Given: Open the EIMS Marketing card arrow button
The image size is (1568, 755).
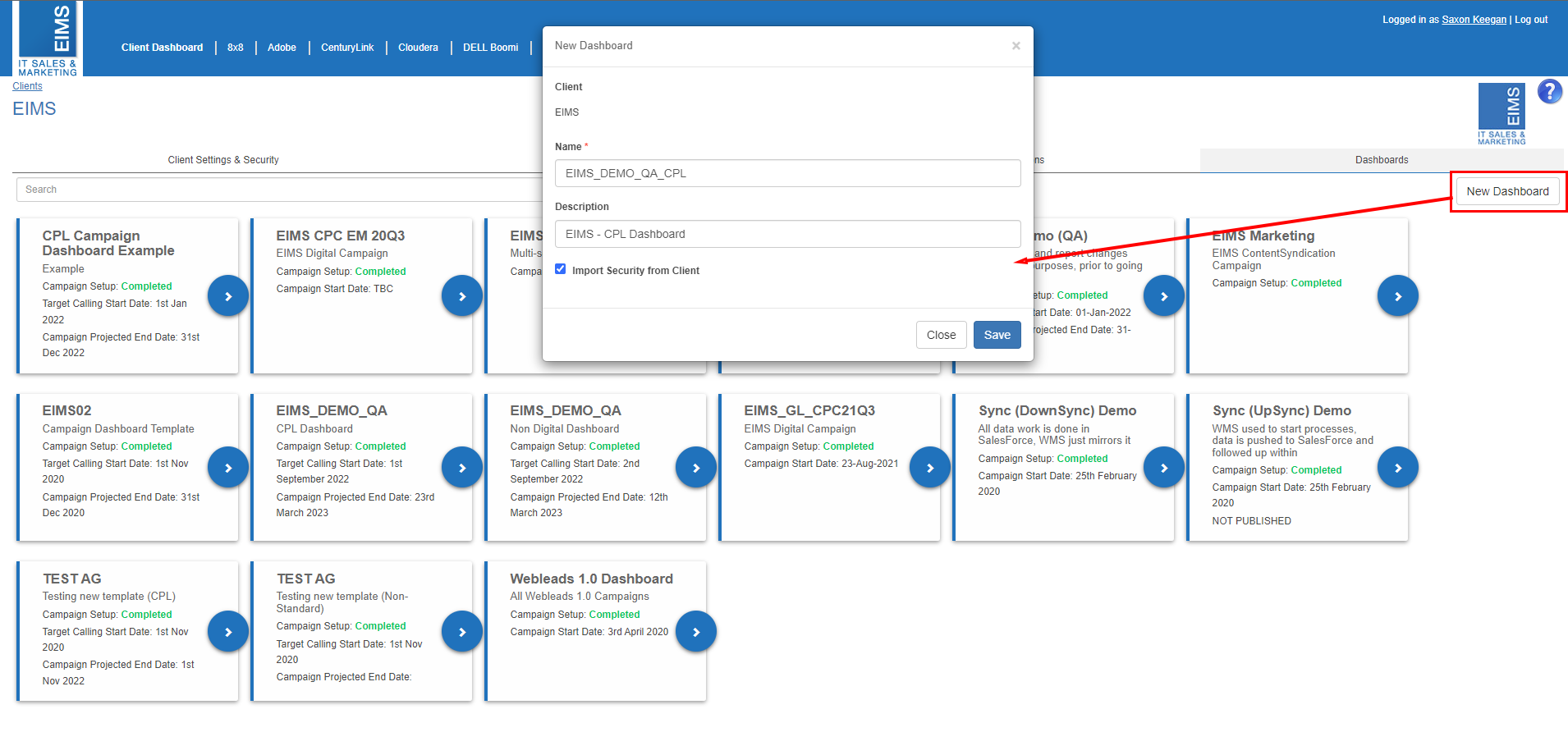Looking at the screenshot, I should (1398, 296).
